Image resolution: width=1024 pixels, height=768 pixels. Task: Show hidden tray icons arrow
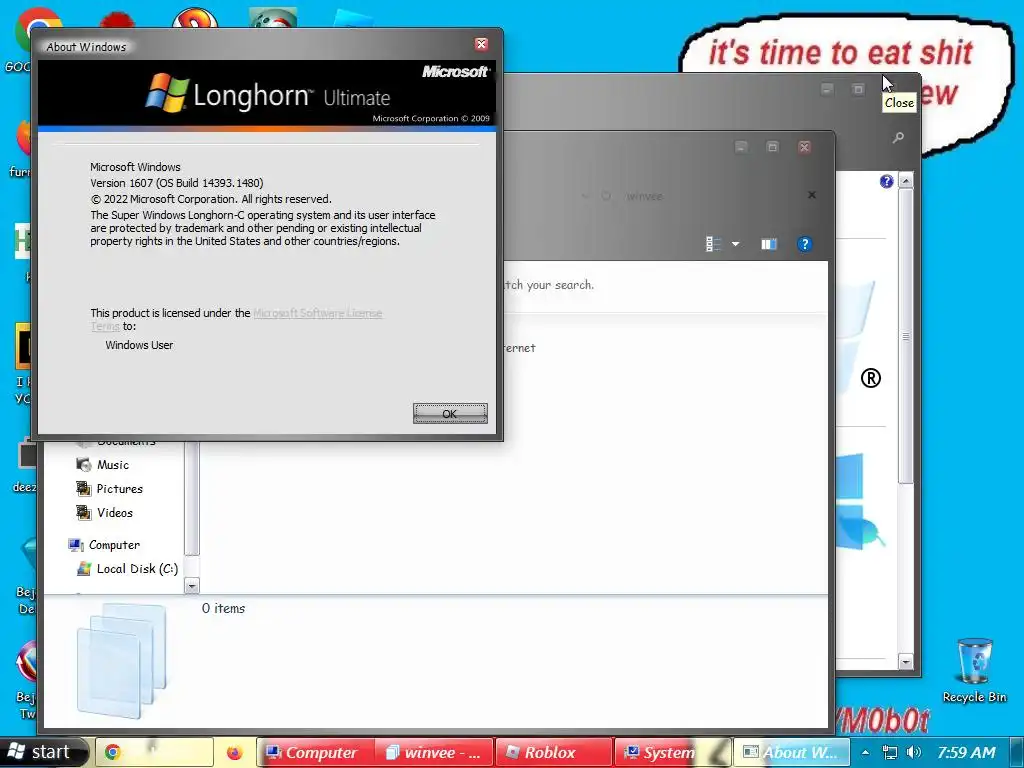tap(865, 752)
